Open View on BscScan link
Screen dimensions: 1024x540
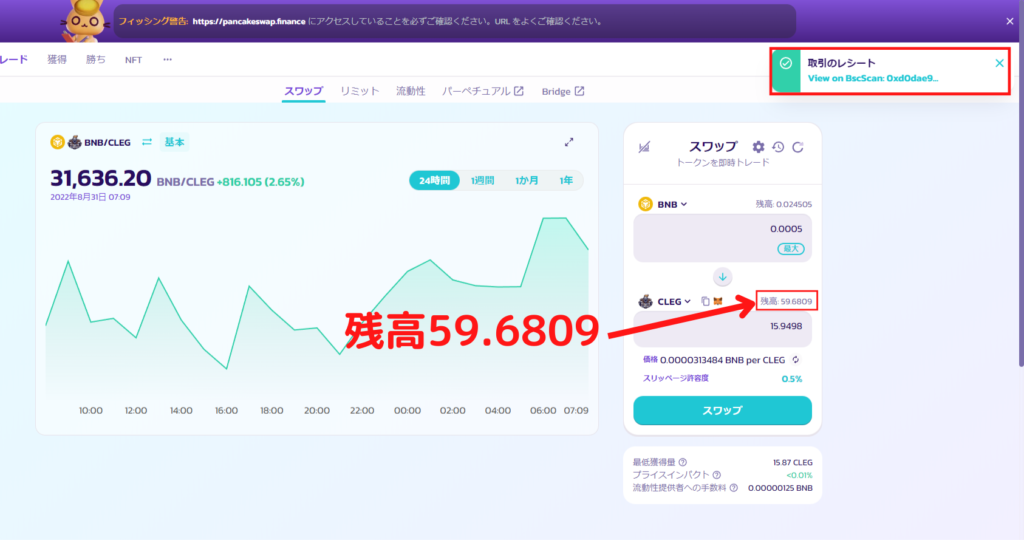coord(872,78)
